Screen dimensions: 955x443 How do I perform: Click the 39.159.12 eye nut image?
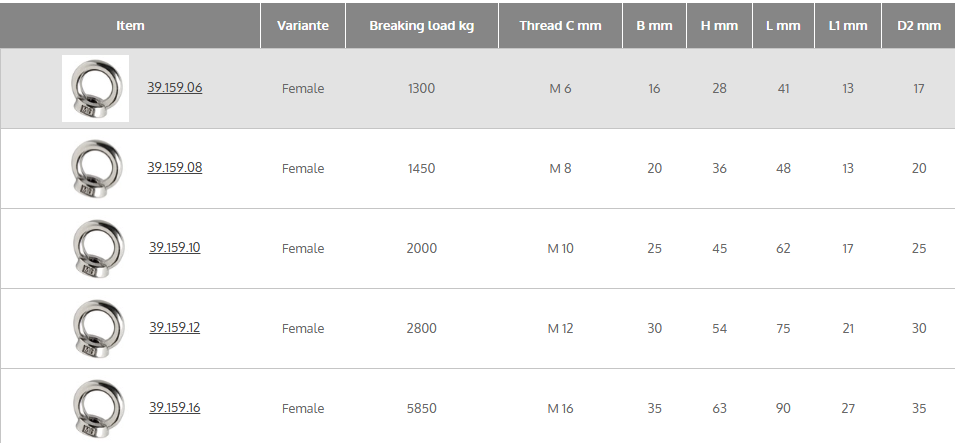pyautogui.click(x=95, y=329)
